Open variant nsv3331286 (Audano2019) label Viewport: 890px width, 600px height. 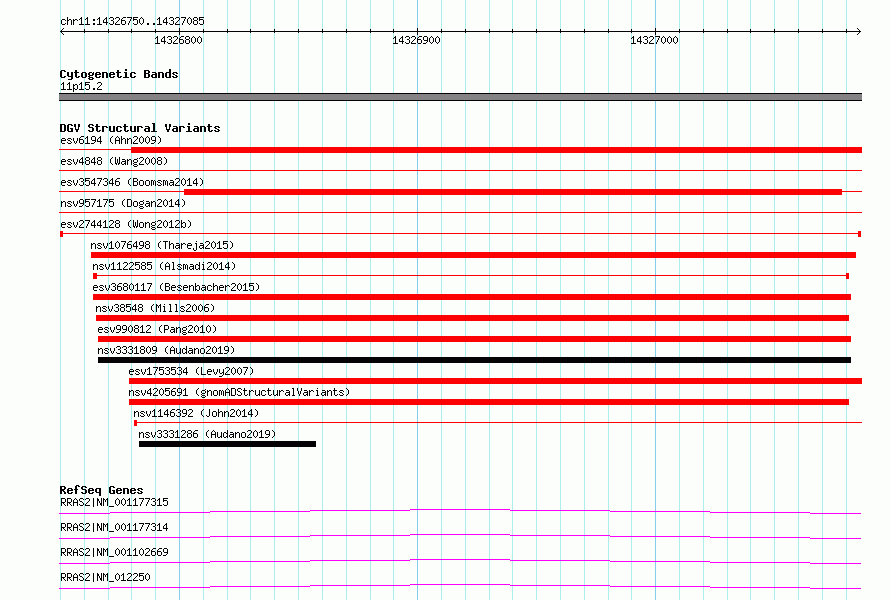click(x=207, y=434)
